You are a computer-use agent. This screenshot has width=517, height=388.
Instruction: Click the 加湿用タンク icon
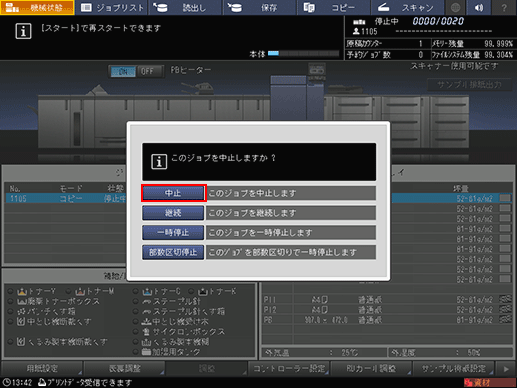(x=147, y=352)
